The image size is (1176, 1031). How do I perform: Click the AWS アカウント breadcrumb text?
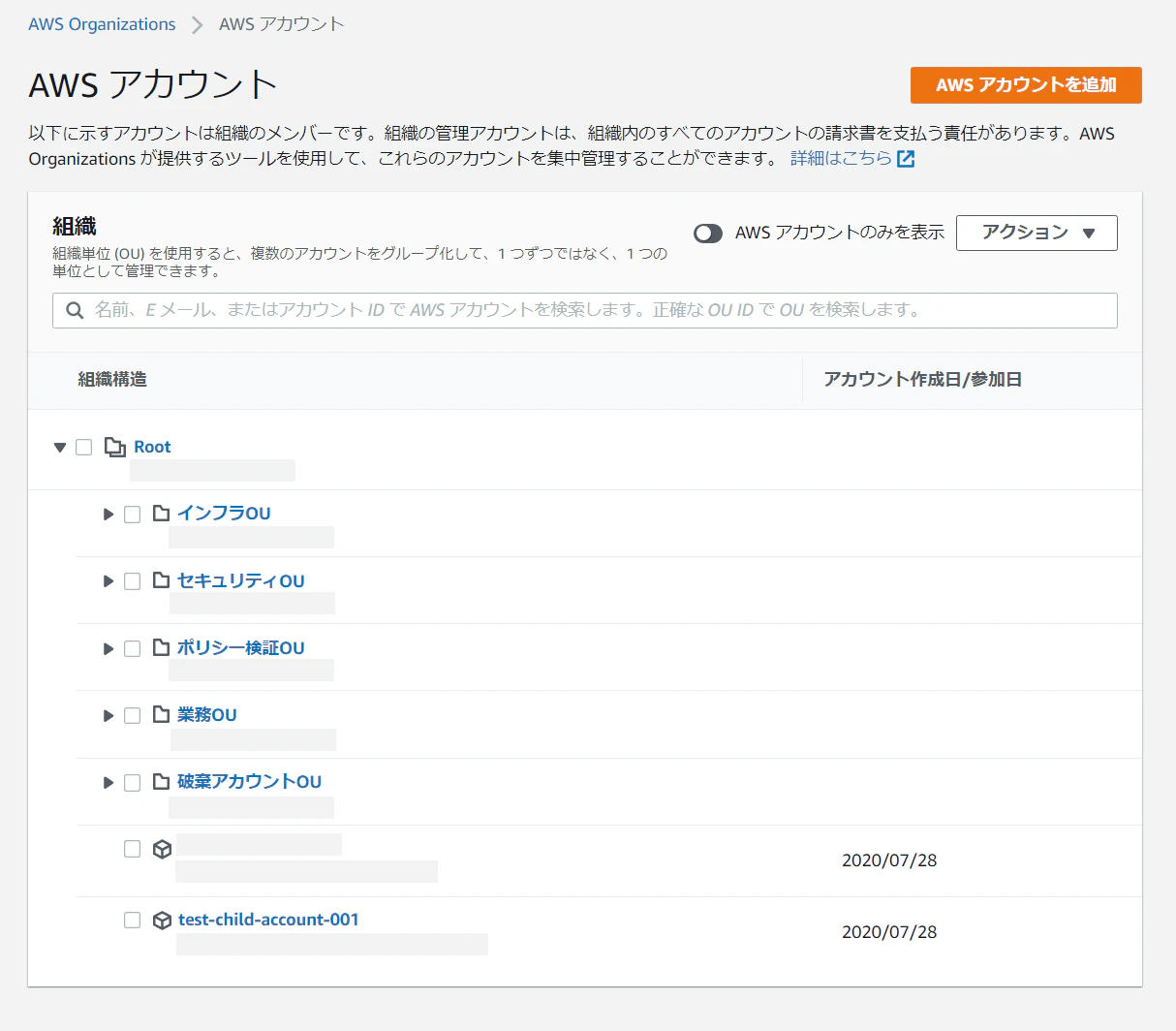pyautogui.click(x=282, y=24)
